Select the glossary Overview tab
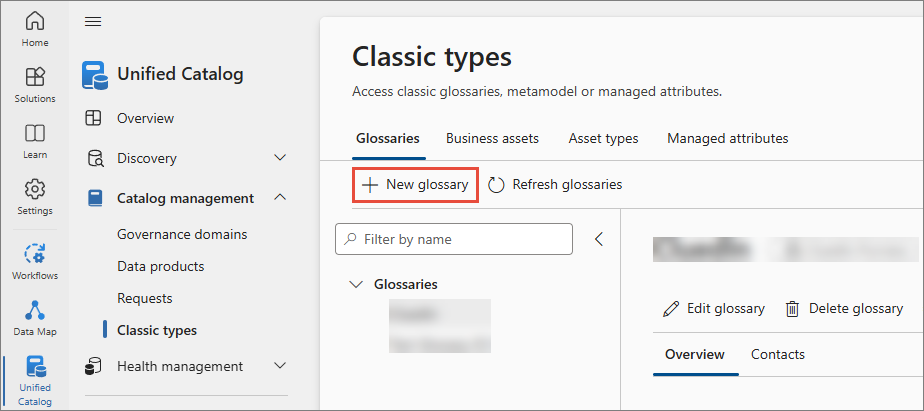Screen dimensions: 924x411 695,354
